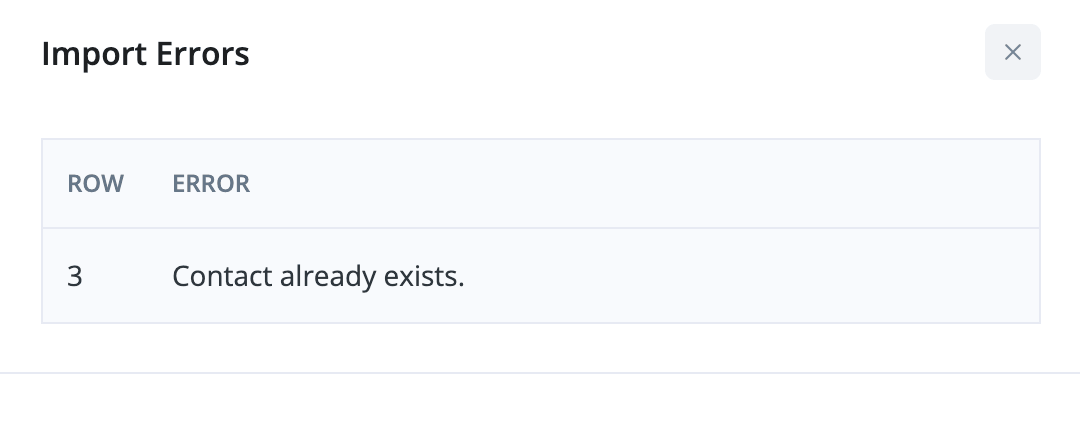Close the Import Errors dialog
This screenshot has height=448, width=1080.
1013,52
